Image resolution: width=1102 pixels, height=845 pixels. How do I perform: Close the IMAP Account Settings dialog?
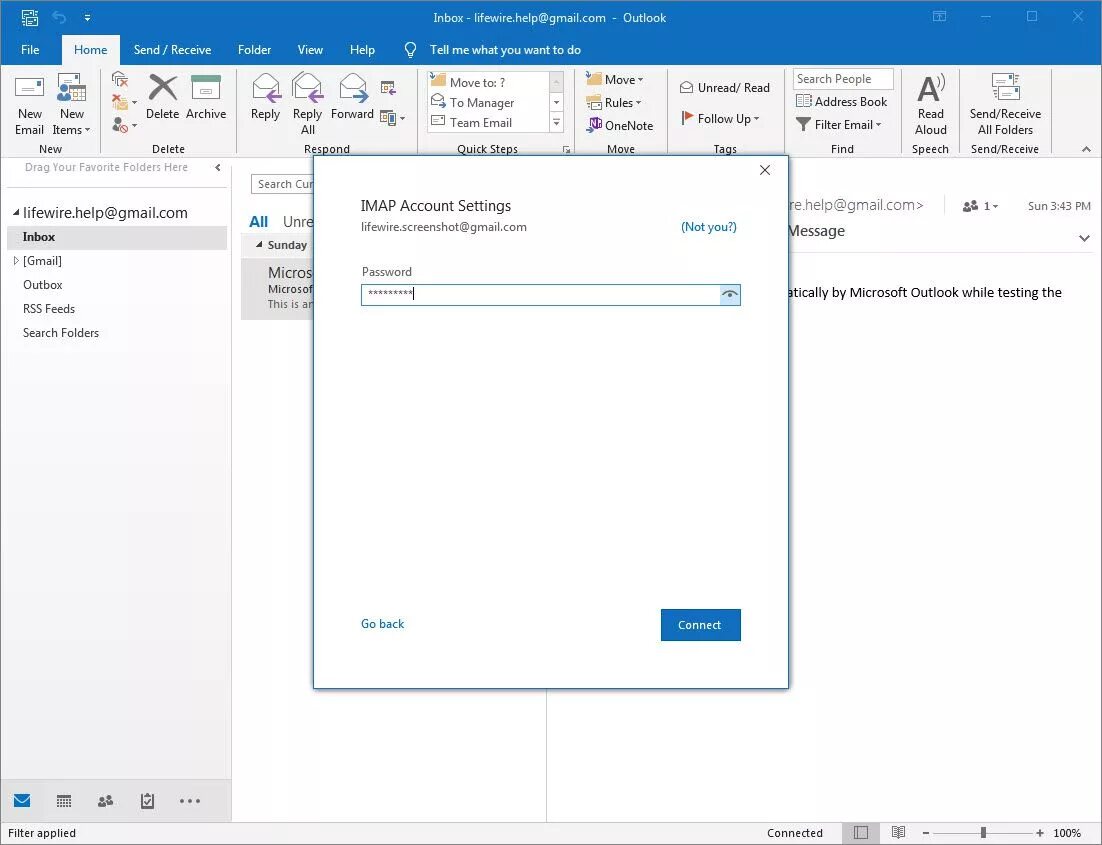tap(765, 170)
